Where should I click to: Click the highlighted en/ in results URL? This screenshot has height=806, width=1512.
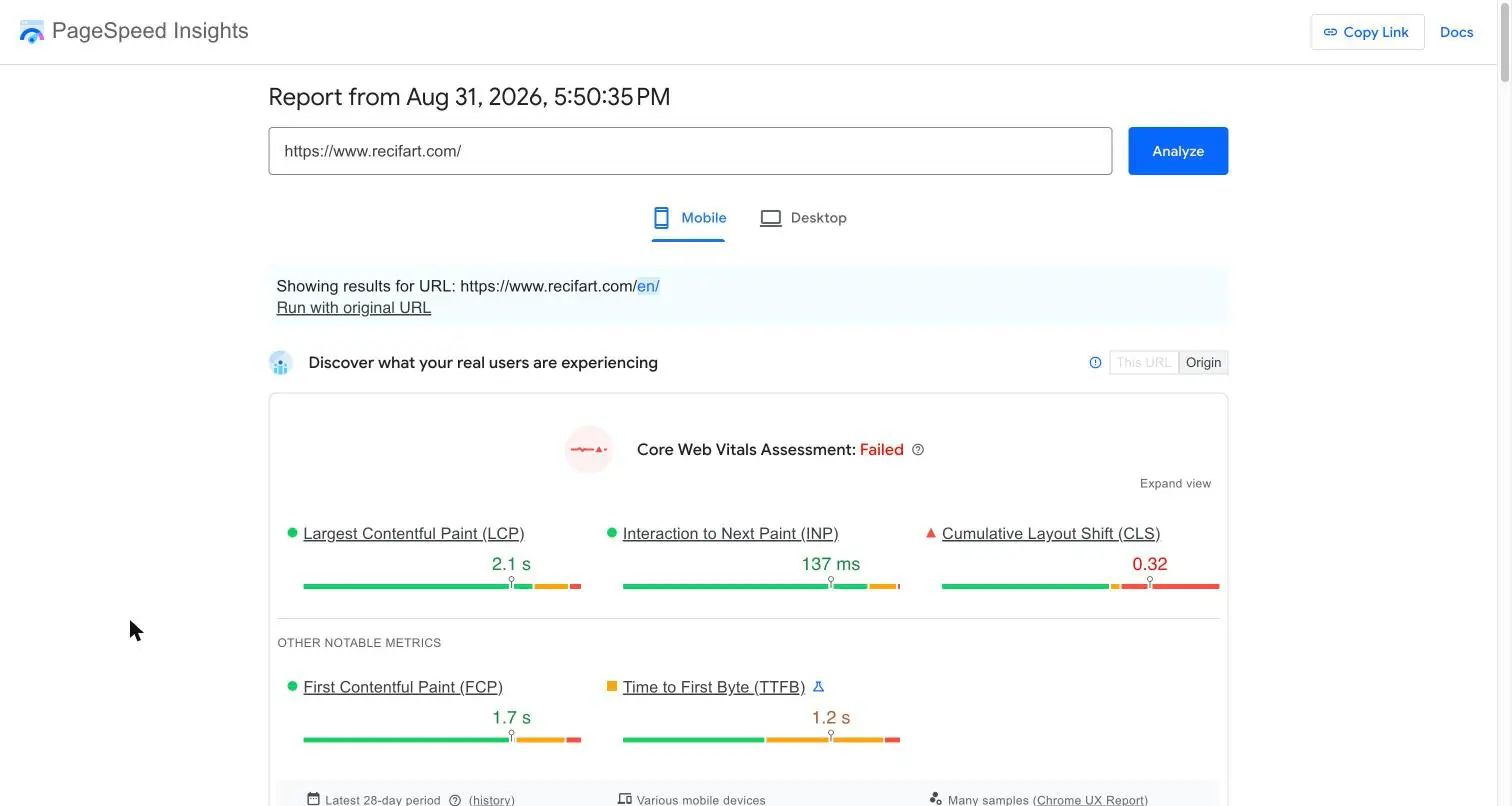[x=648, y=286]
